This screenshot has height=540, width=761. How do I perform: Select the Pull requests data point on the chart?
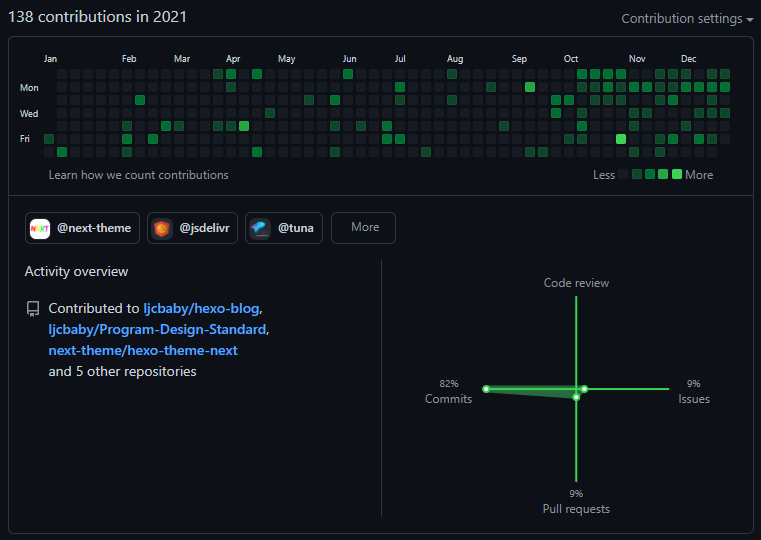coord(576,397)
